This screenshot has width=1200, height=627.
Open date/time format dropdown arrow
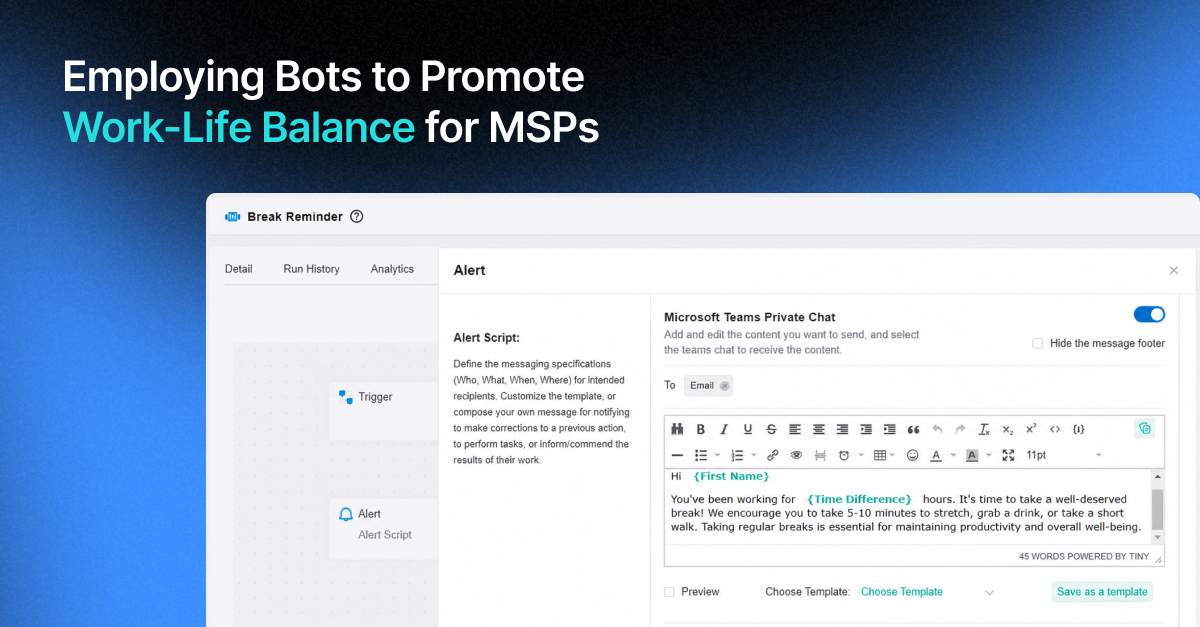tap(860, 456)
